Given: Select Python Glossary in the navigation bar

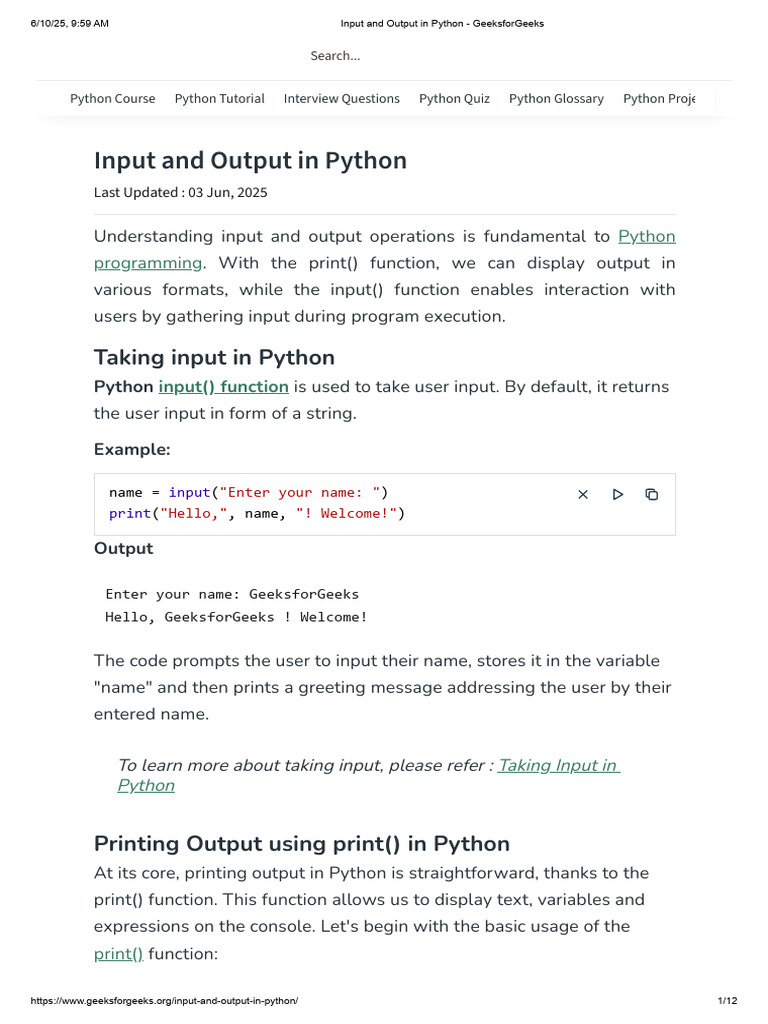Looking at the screenshot, I should [556, 99].
